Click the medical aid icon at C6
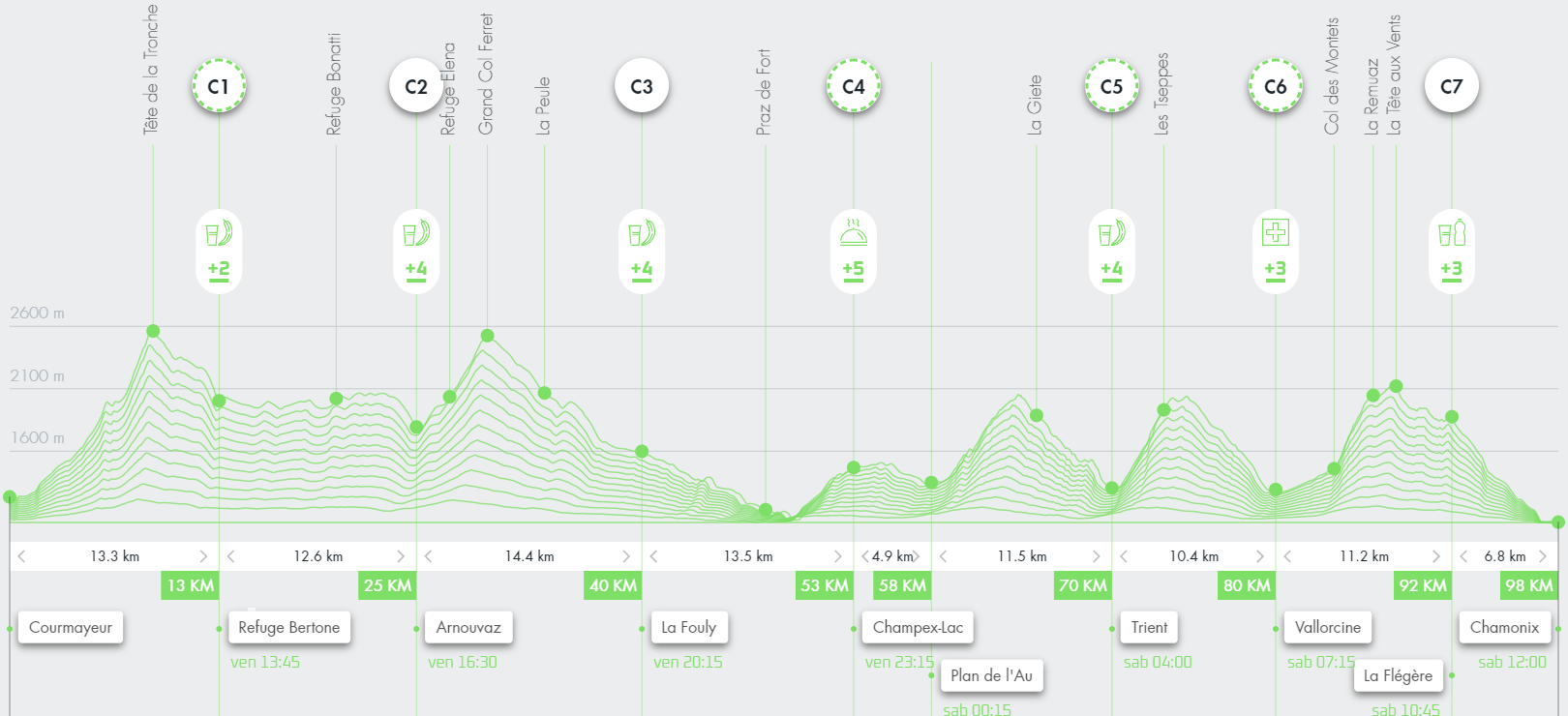Viewport: 1568px width, 716px height. point(1275,233)
